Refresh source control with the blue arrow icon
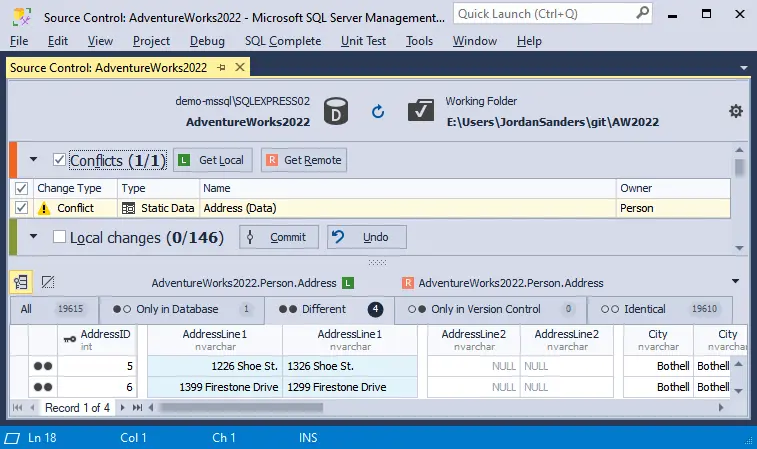This screenshot has width=757, height=449. point(378,112)
